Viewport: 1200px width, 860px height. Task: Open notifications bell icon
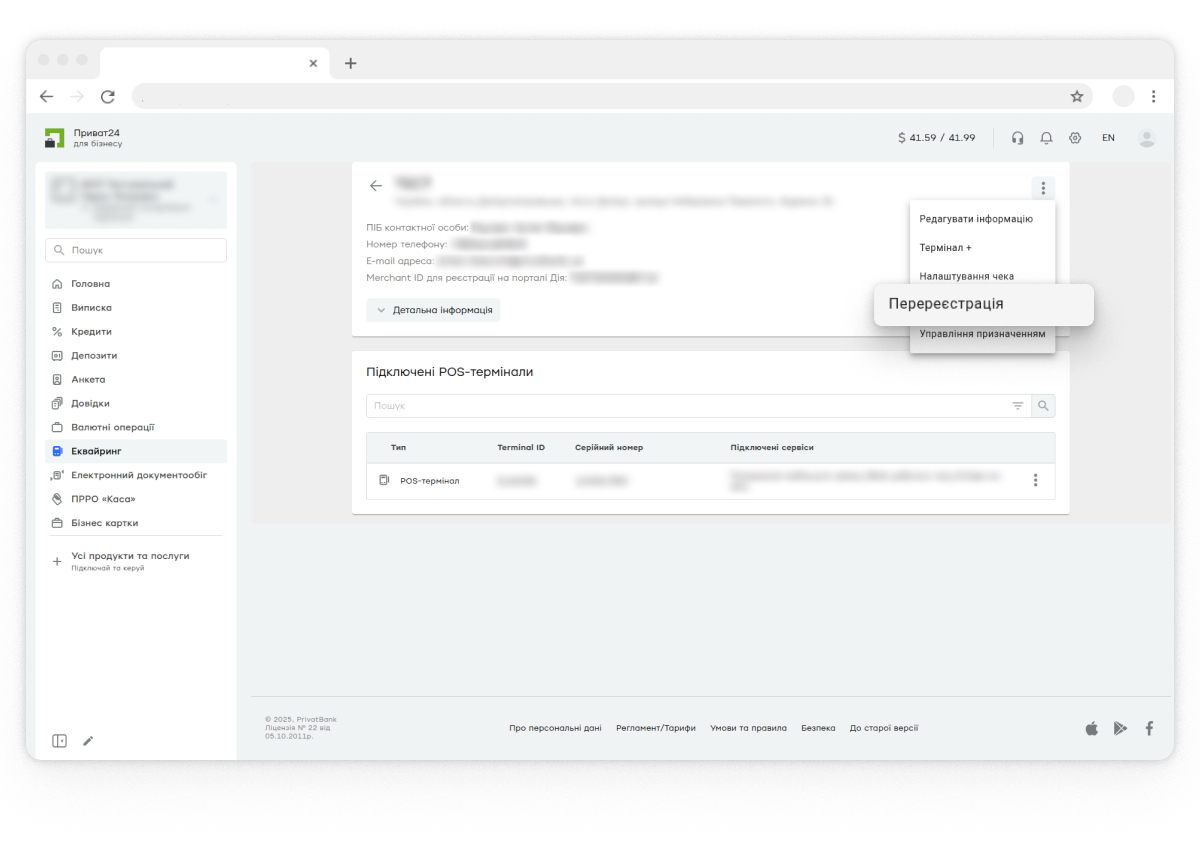[1046, 138]
